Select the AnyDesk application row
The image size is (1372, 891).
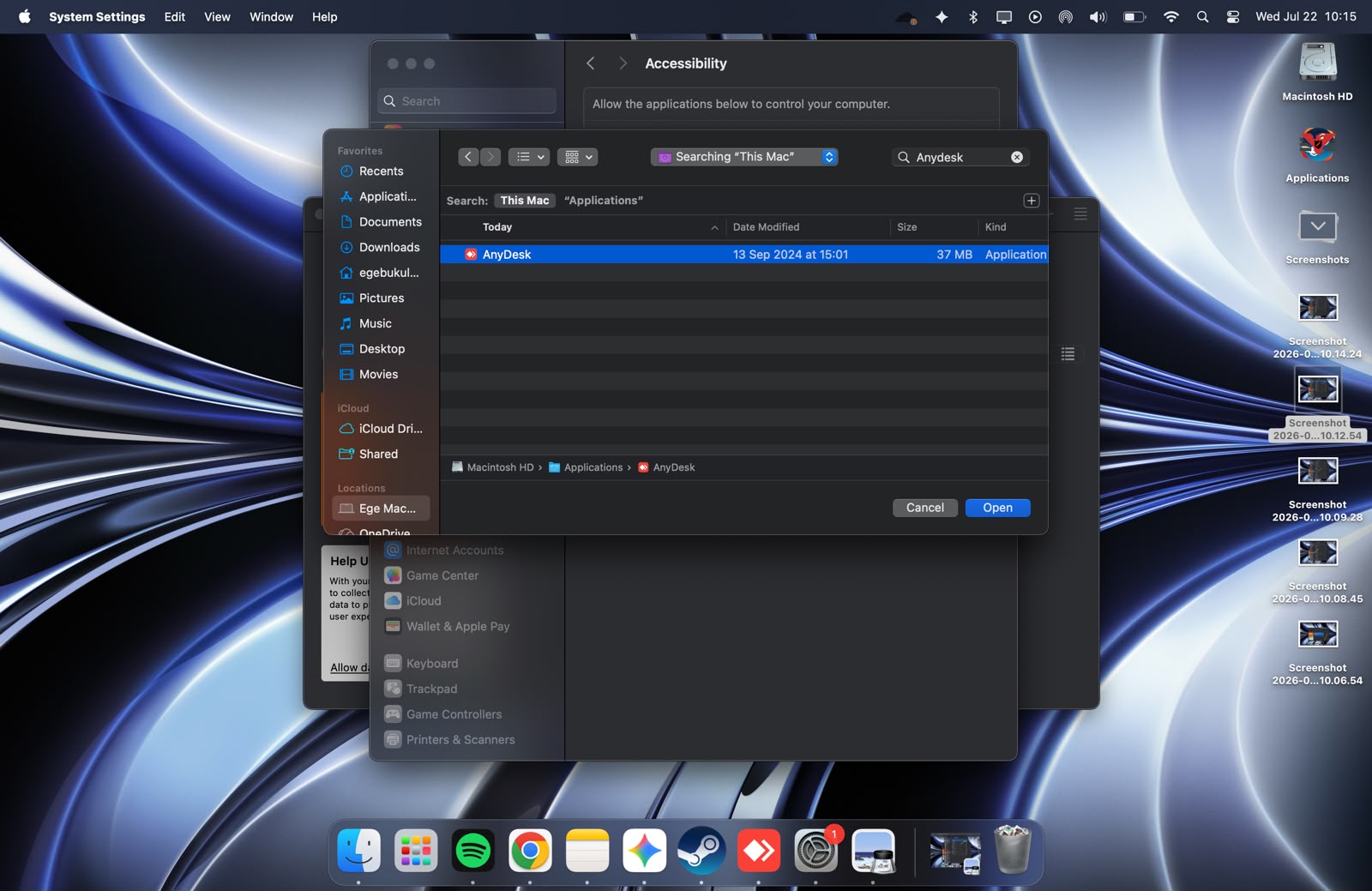pyautogui.click(x=744, y=255)
